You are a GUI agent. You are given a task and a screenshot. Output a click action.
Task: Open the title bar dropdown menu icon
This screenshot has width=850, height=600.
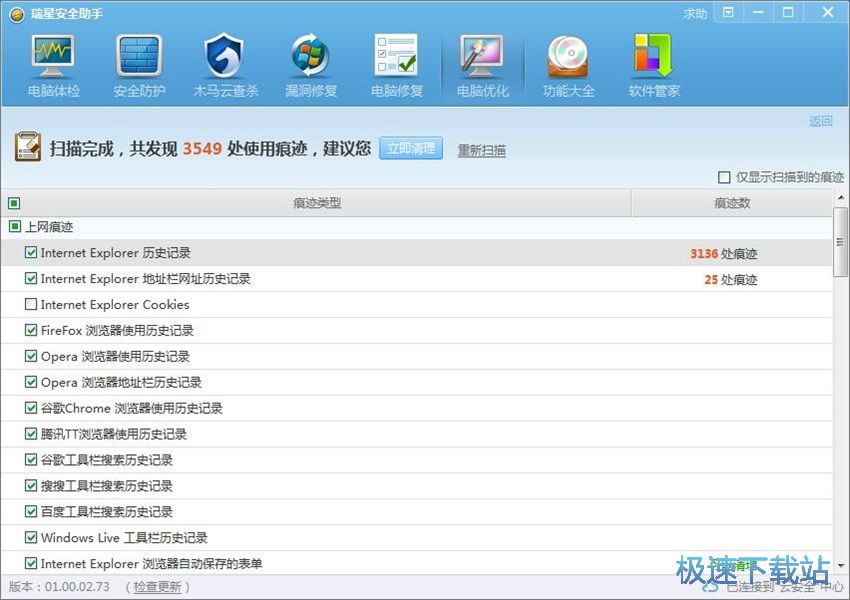(729, 12)
